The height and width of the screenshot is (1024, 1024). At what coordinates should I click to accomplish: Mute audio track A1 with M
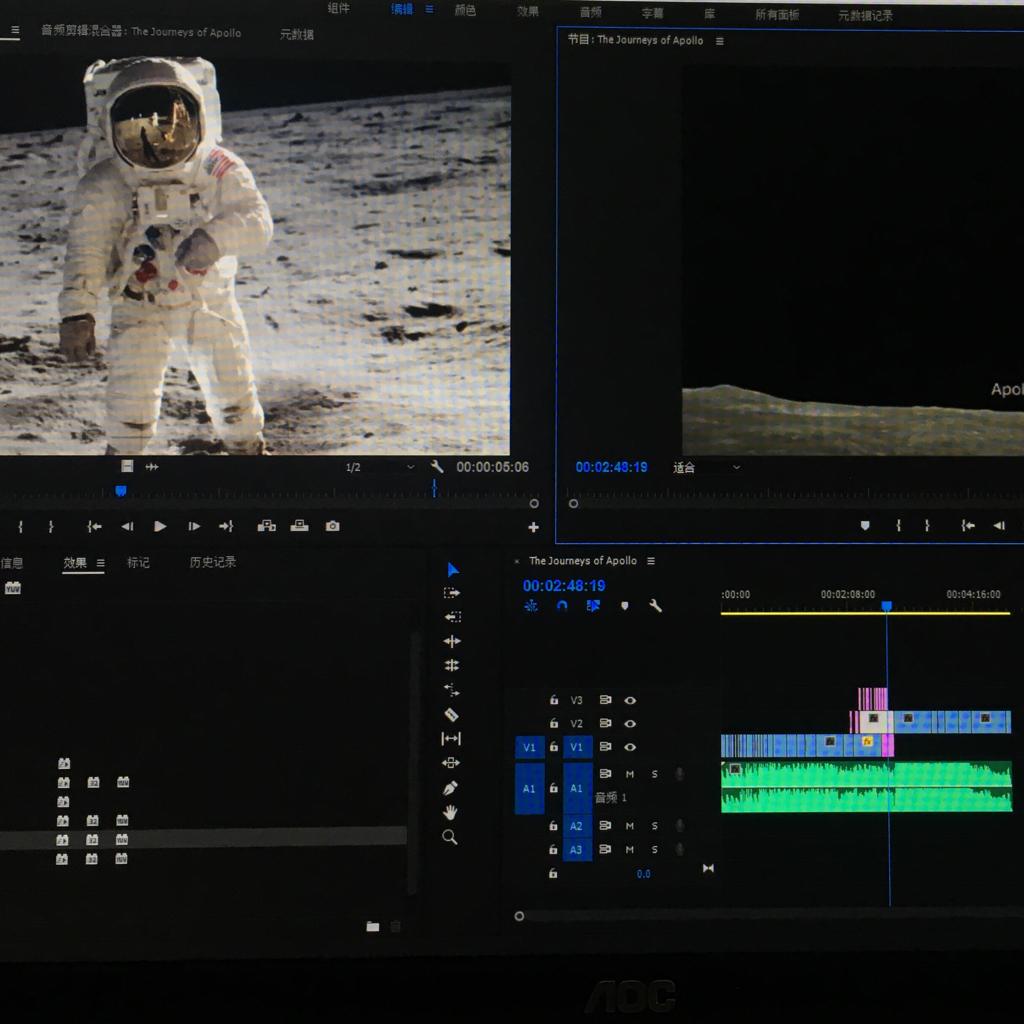pyautogui.click(x=630, y=775)
